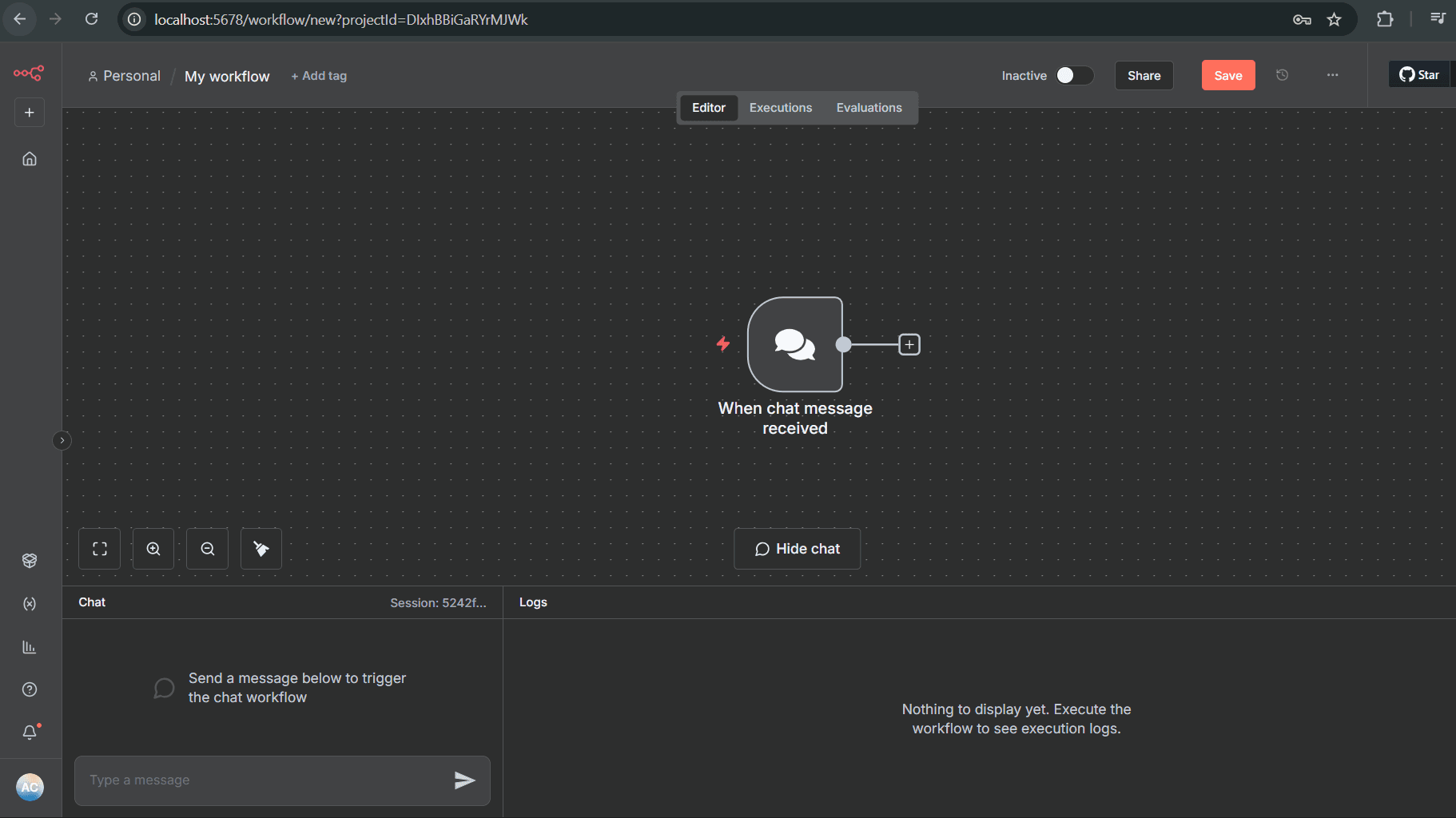This screenshot has height=818, width=1456.
Task: Share the workflow
Action: (1144, 75)
